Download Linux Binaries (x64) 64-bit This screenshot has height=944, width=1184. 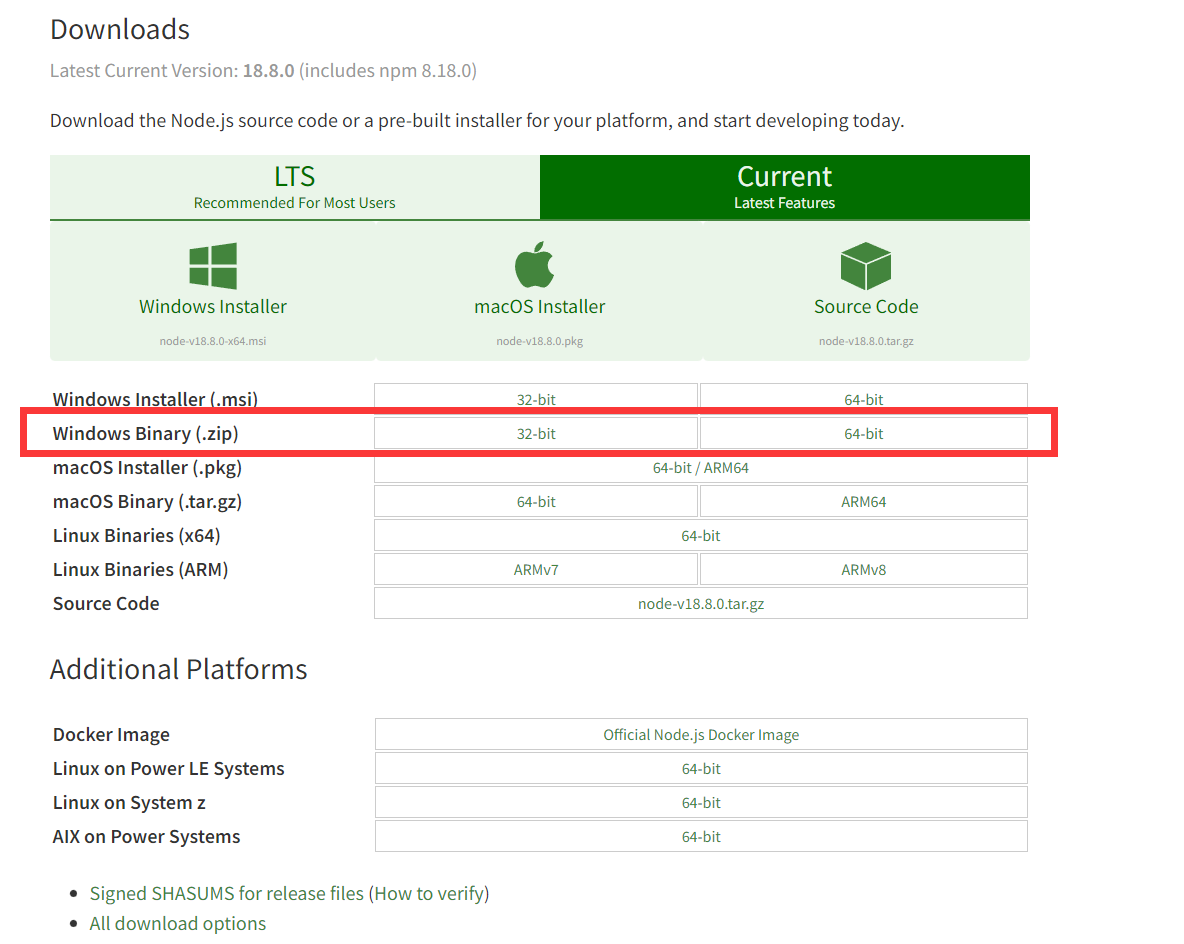point(700,536)
